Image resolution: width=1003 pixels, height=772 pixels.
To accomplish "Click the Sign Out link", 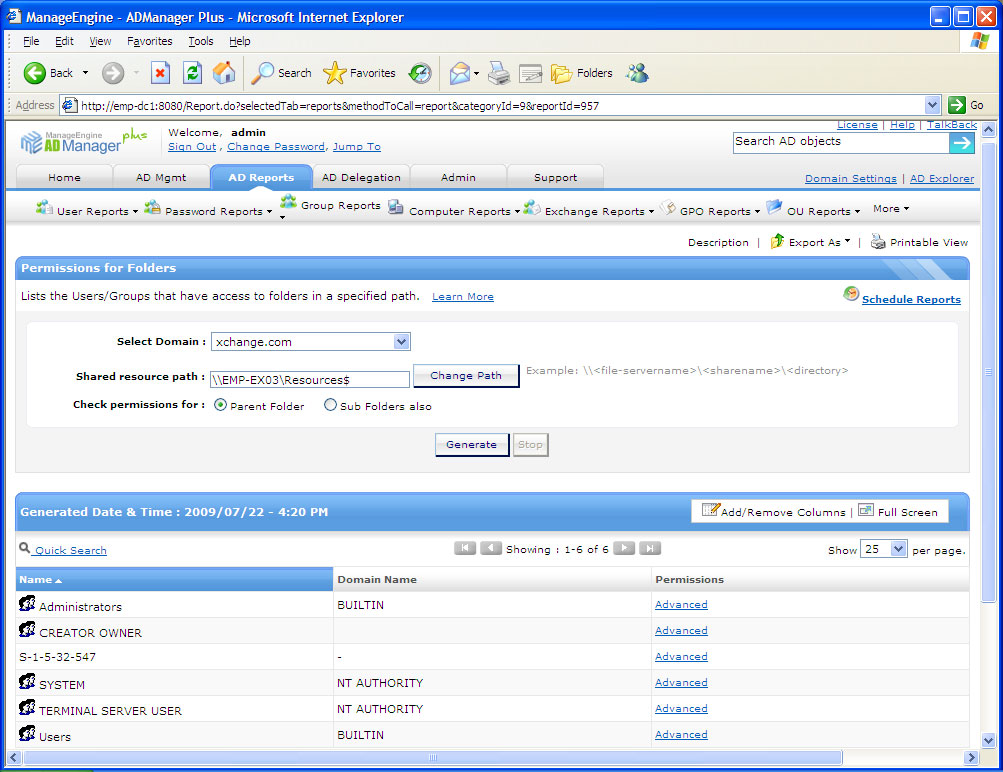I will coord(192,146).
